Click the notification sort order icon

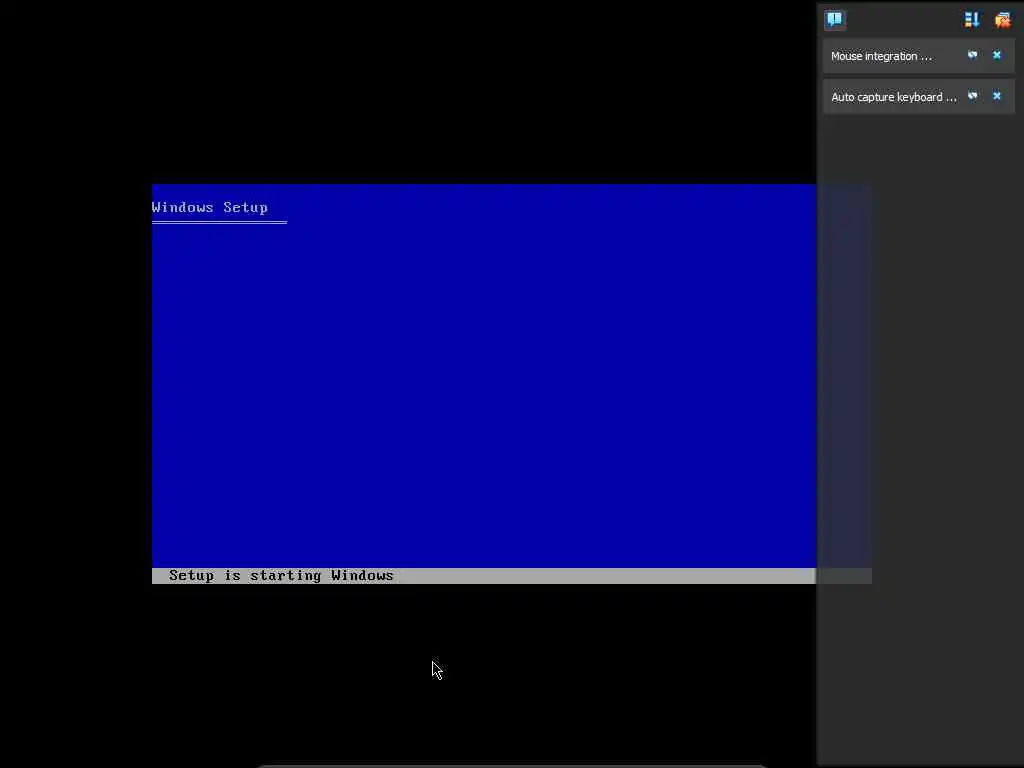972,20
